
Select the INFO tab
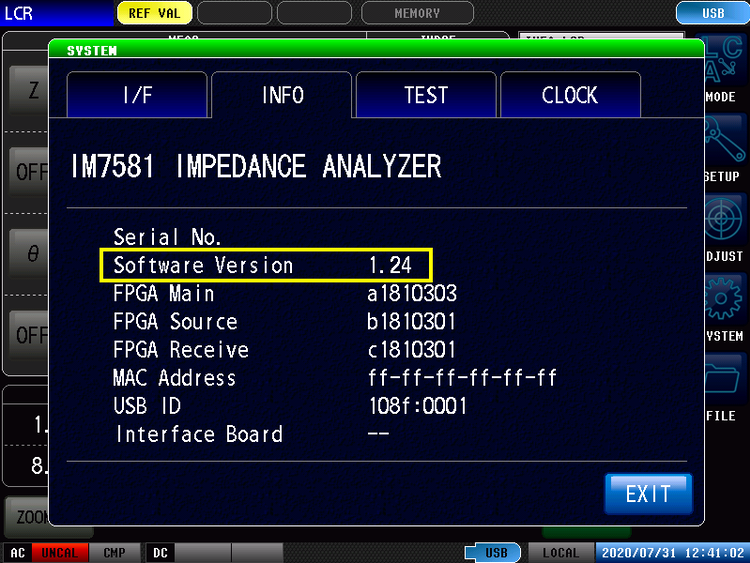(x=282, y=95)
